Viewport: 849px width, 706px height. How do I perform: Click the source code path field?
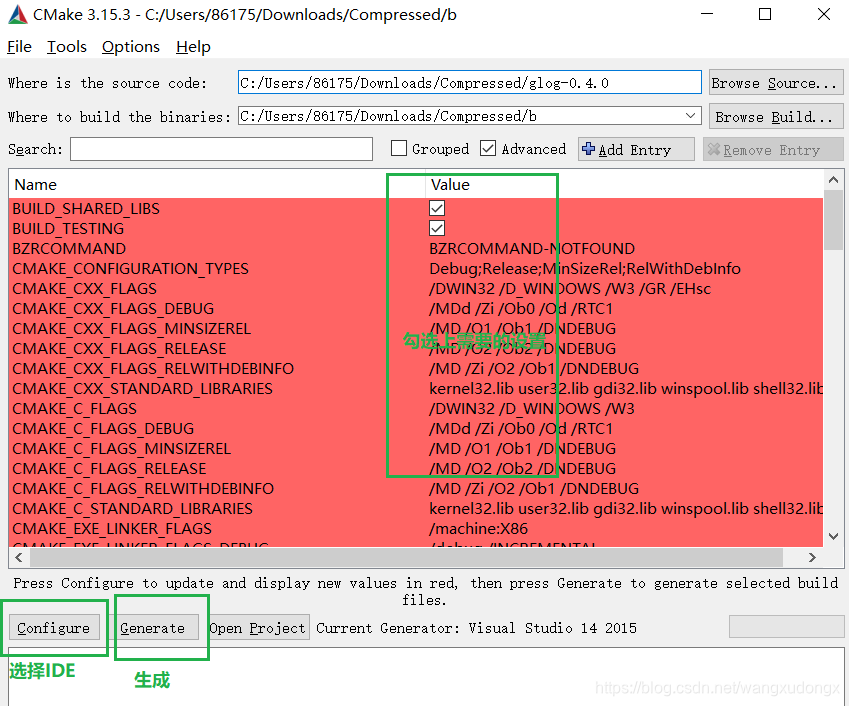point(469,83)
